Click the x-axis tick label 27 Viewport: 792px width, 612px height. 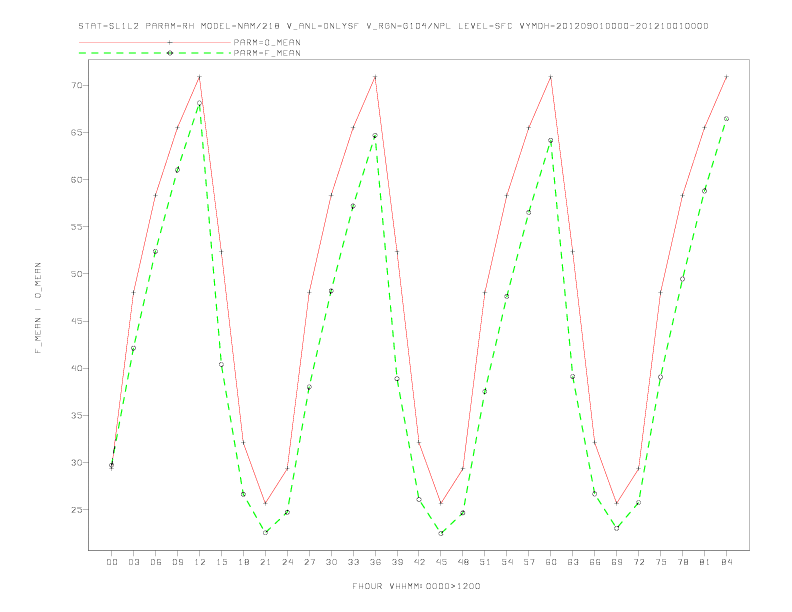pos(309,562)
